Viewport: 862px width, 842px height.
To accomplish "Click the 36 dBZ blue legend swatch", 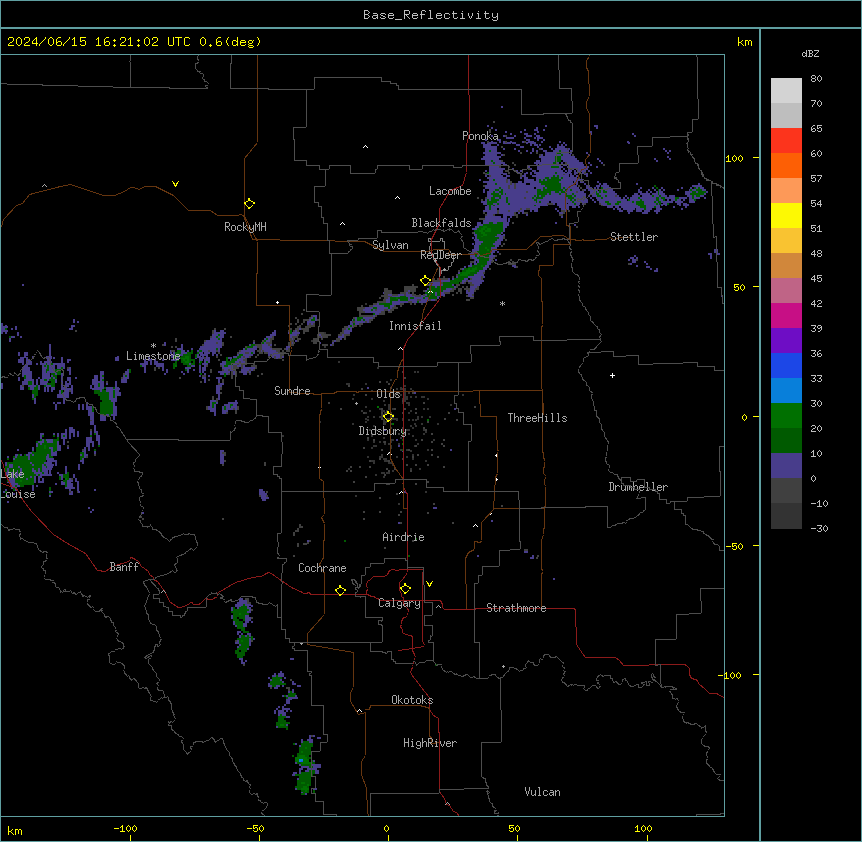I will tap(786, 365).
